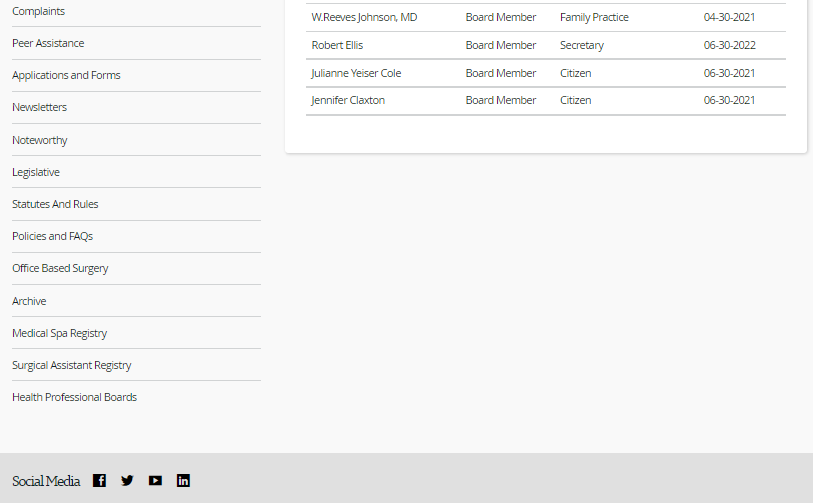This screenshot has width=813, height=503.
Task: Select the 04-30-2021 date cell
Action: coord(730,17)
